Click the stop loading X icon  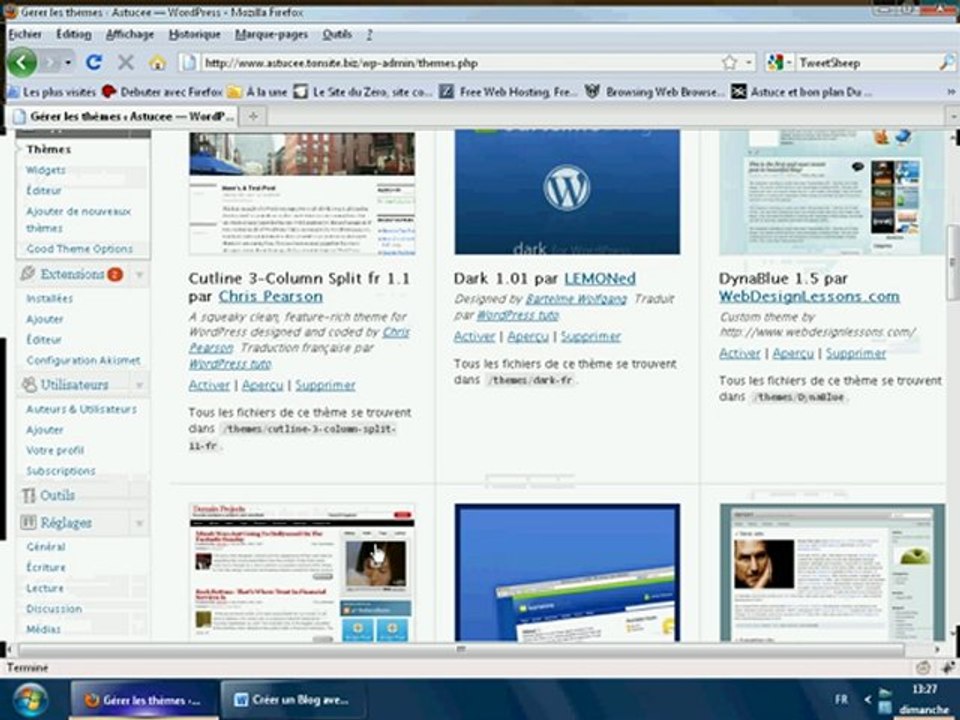[x=126, y=62]
